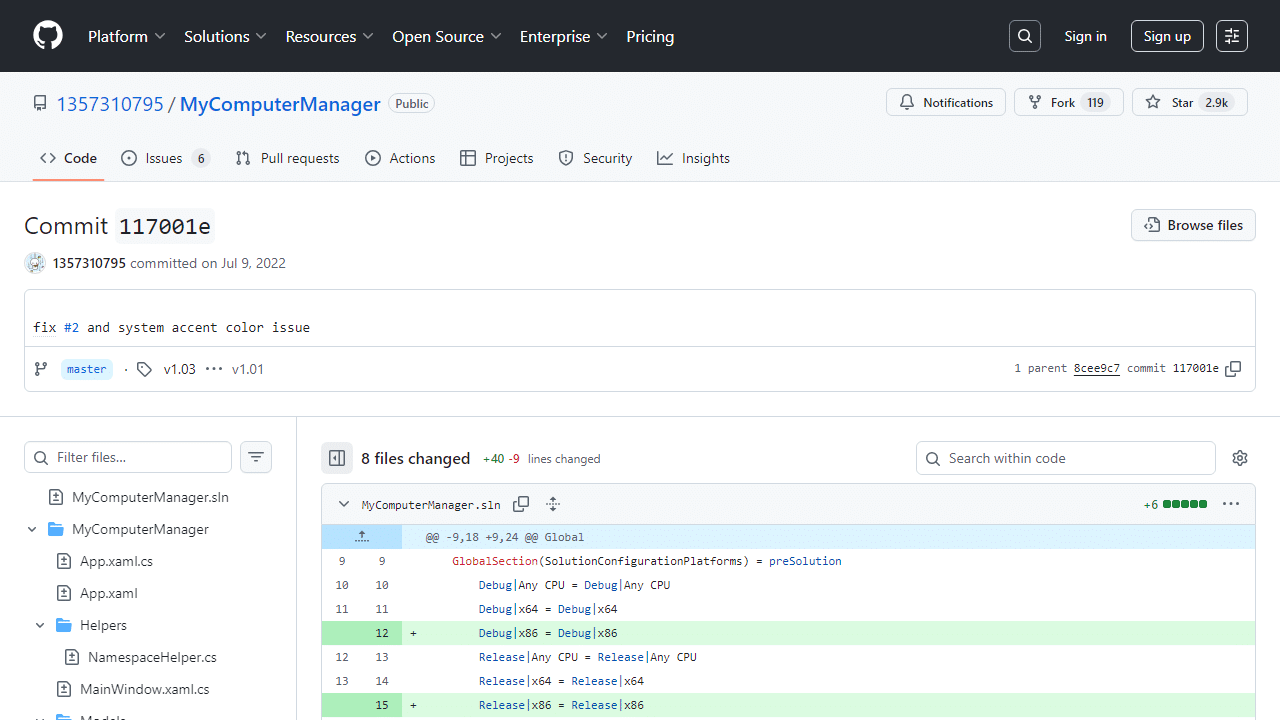Image resolution: width=1280 pixels, height=720 pixels.
Task: Focus the Search within code field
Action: click(x=1066, y=458)
